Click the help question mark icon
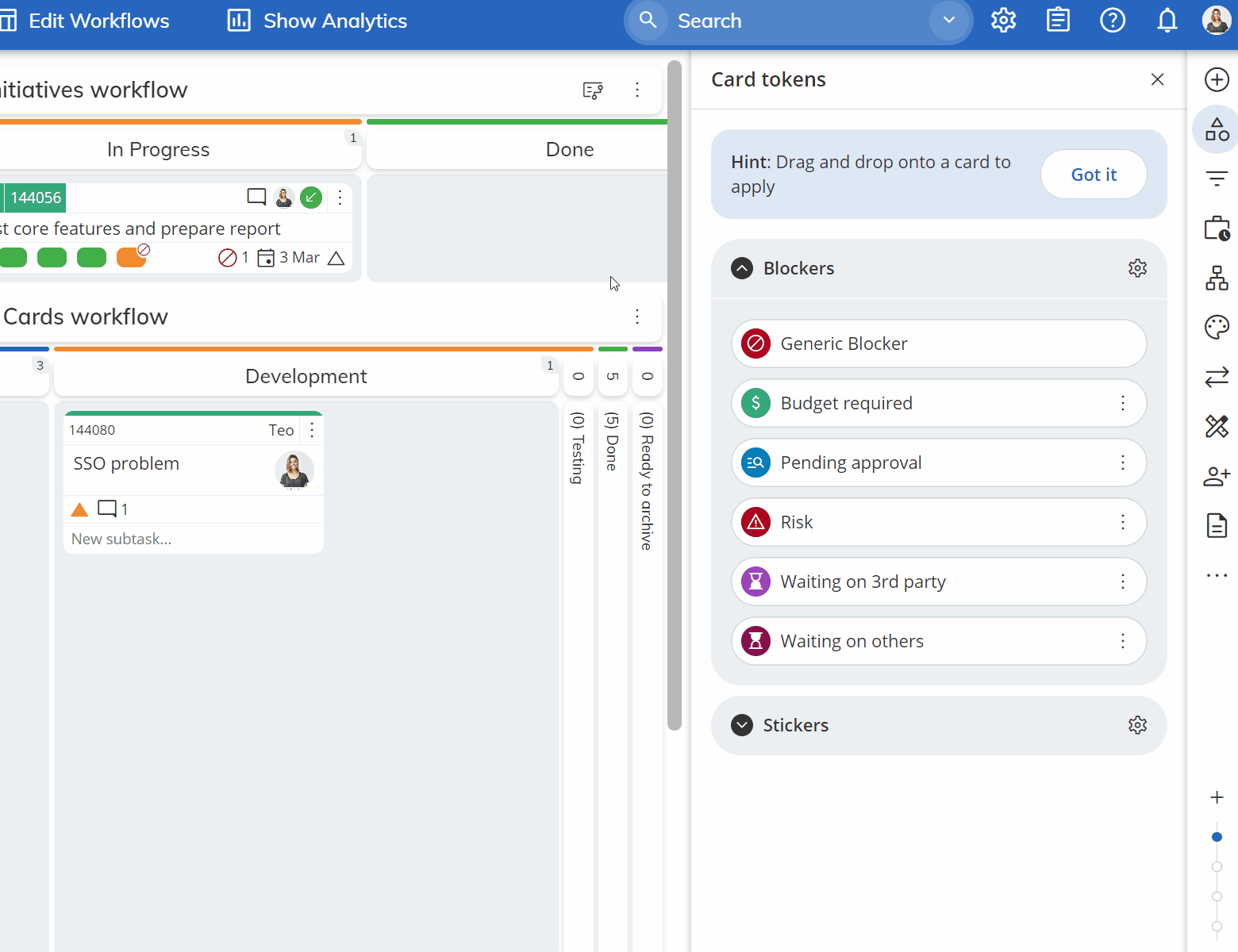This screenshot has width=1238, height=952. tap(1112, 21)
